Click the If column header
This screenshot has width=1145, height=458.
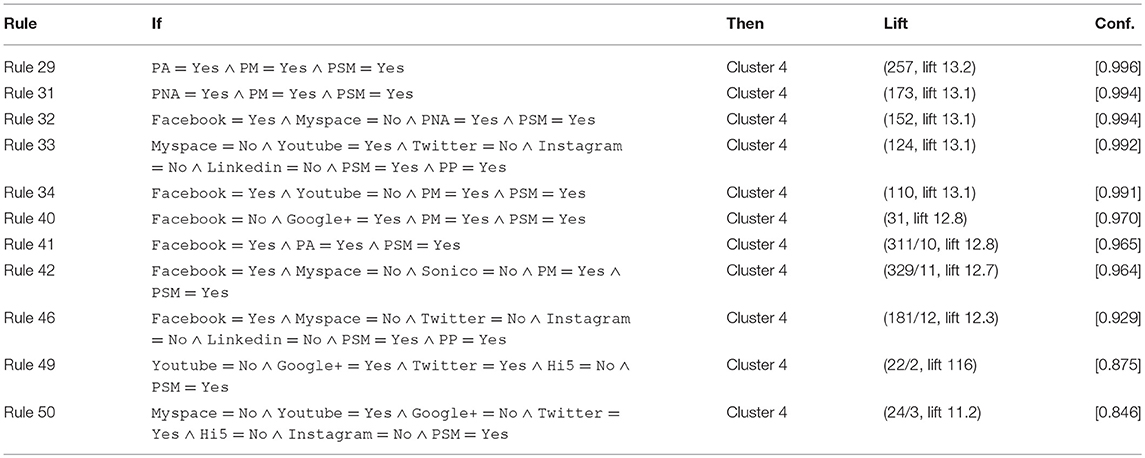[156, 23]
